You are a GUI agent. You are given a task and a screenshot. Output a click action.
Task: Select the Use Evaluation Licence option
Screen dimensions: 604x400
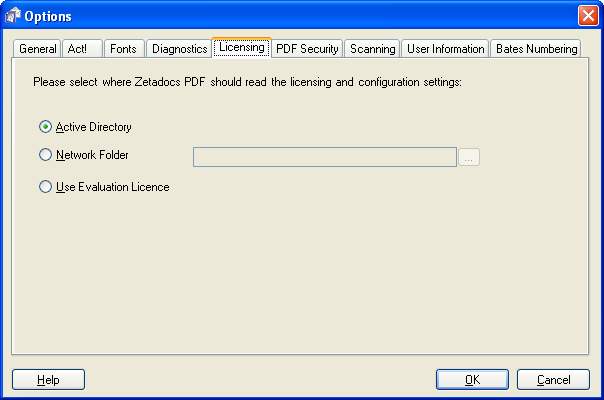click(x=45, y=187)
